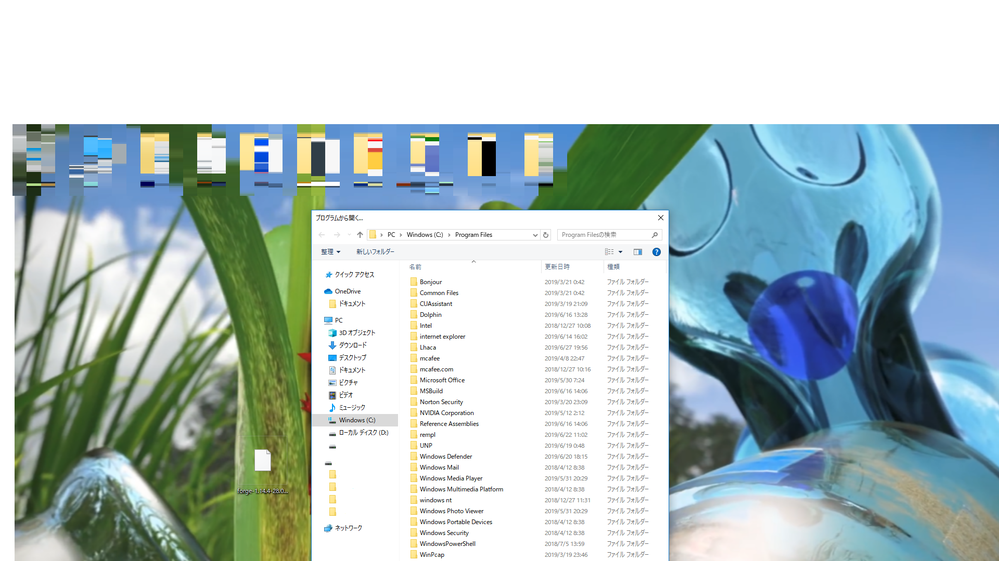
Task: Open the 整理 dropdown menu
Action: [x=330, y=252]
